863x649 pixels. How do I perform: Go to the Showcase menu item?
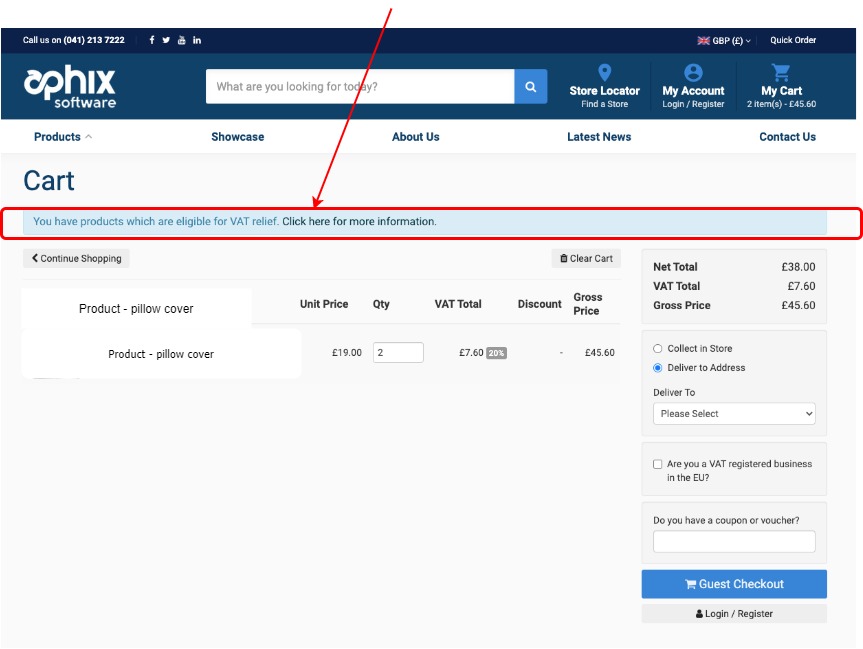[237, 137]
